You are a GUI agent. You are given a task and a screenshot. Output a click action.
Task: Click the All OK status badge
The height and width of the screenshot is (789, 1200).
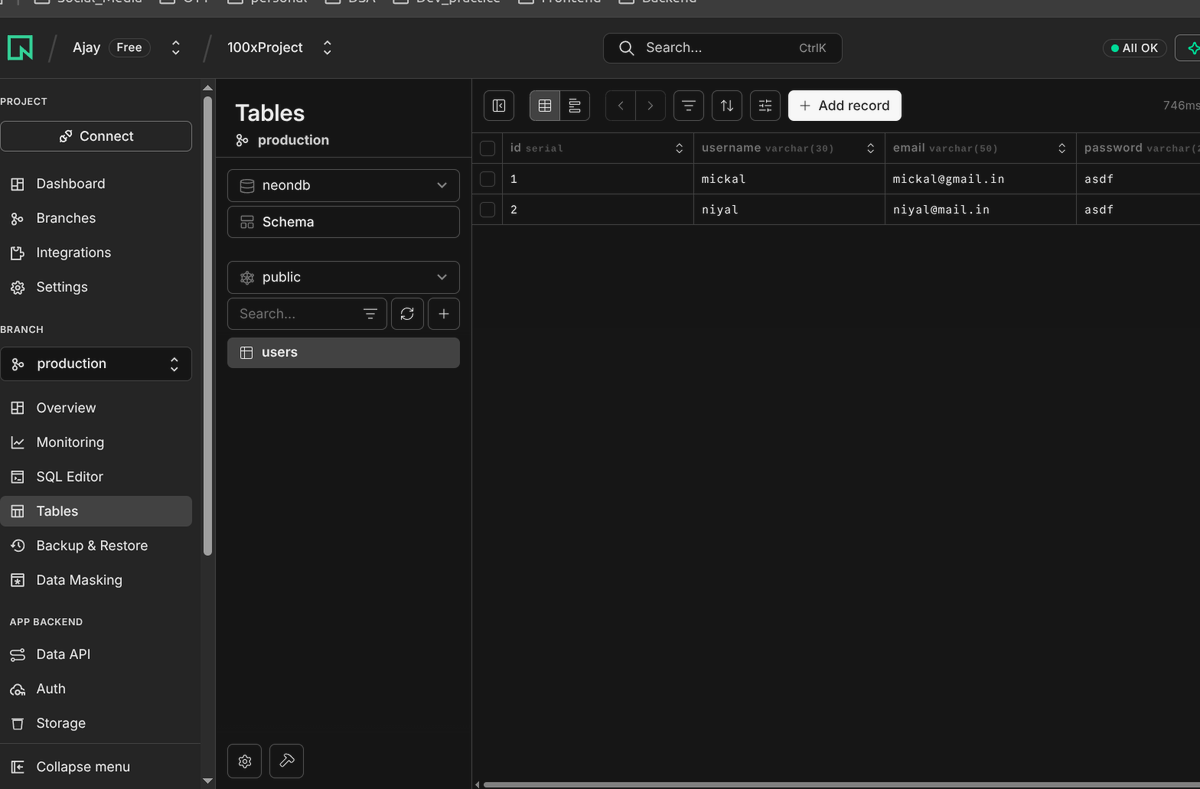coord(1135,48)
